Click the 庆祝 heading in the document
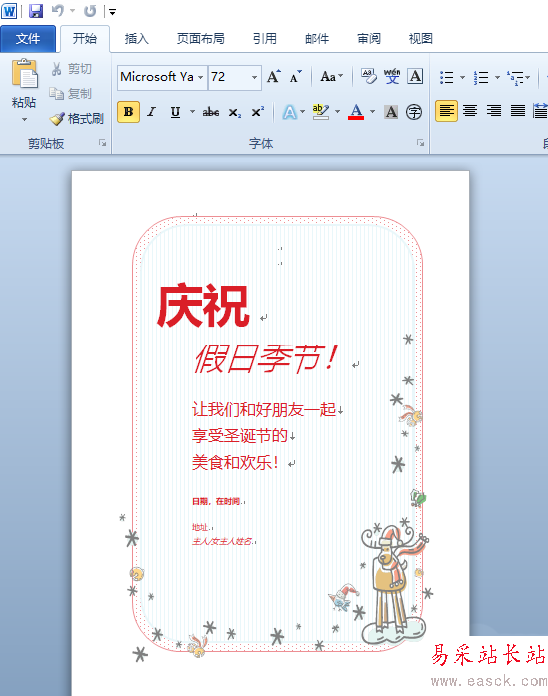Image resolution: width=548 pixels, height=696 pixels. click(x=203, y=306)
